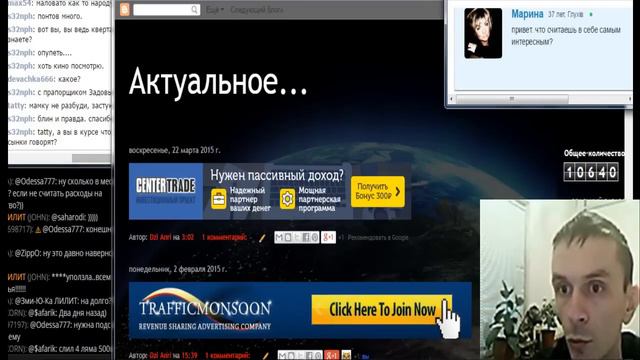Click warning triangle icon before @Odessa777 message

point(38,230)
